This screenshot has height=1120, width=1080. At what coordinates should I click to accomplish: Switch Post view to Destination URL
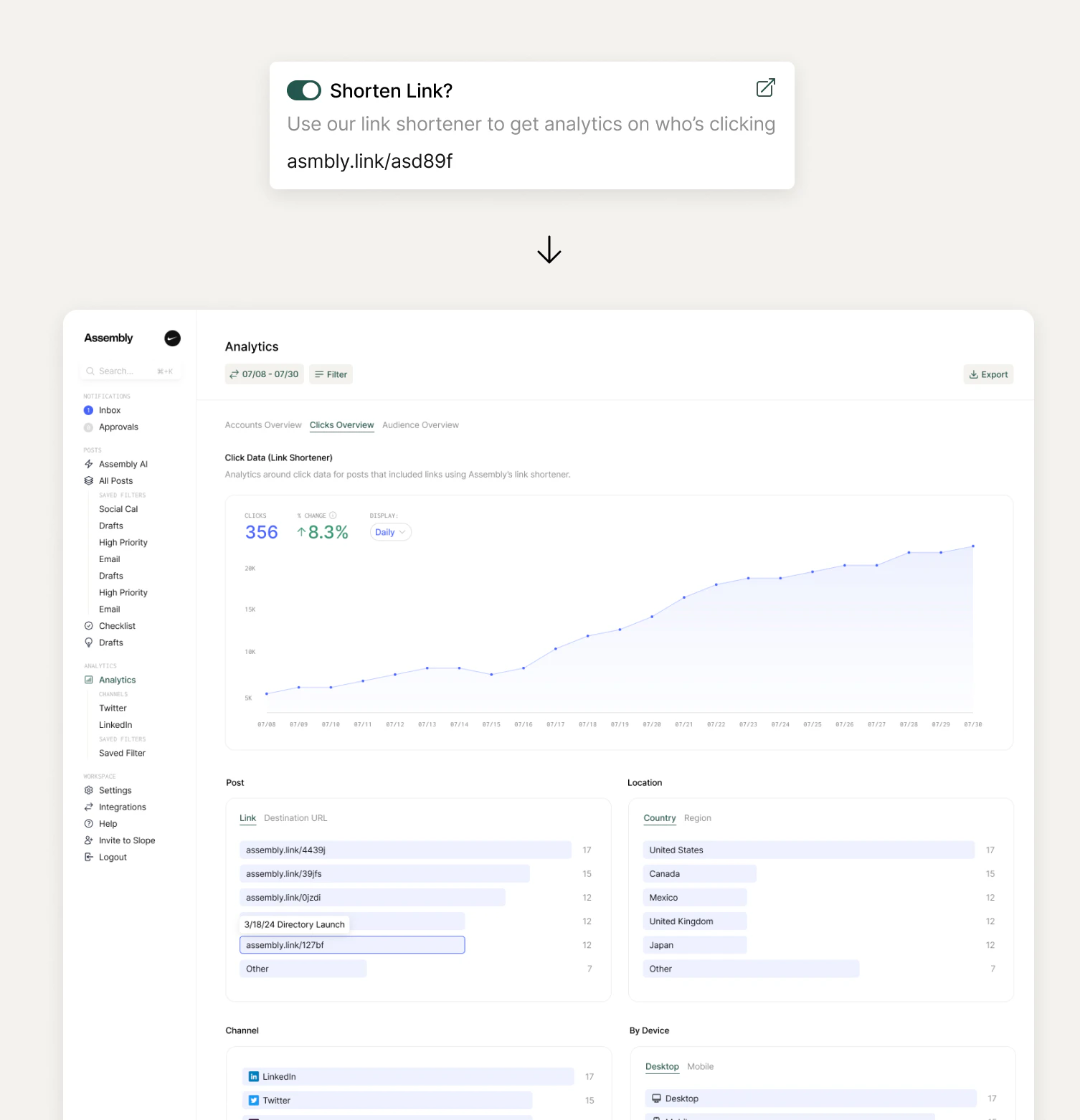point(295,817)
